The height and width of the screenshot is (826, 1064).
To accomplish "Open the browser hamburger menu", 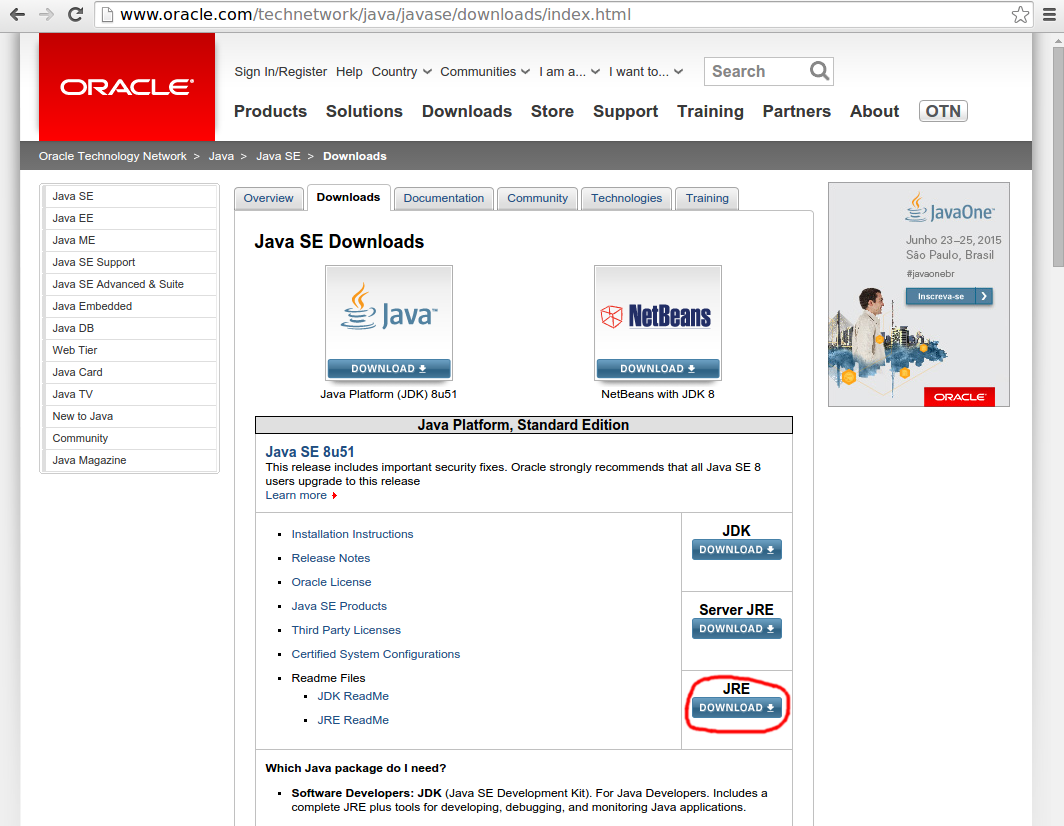I will [x=1049, y=14].
